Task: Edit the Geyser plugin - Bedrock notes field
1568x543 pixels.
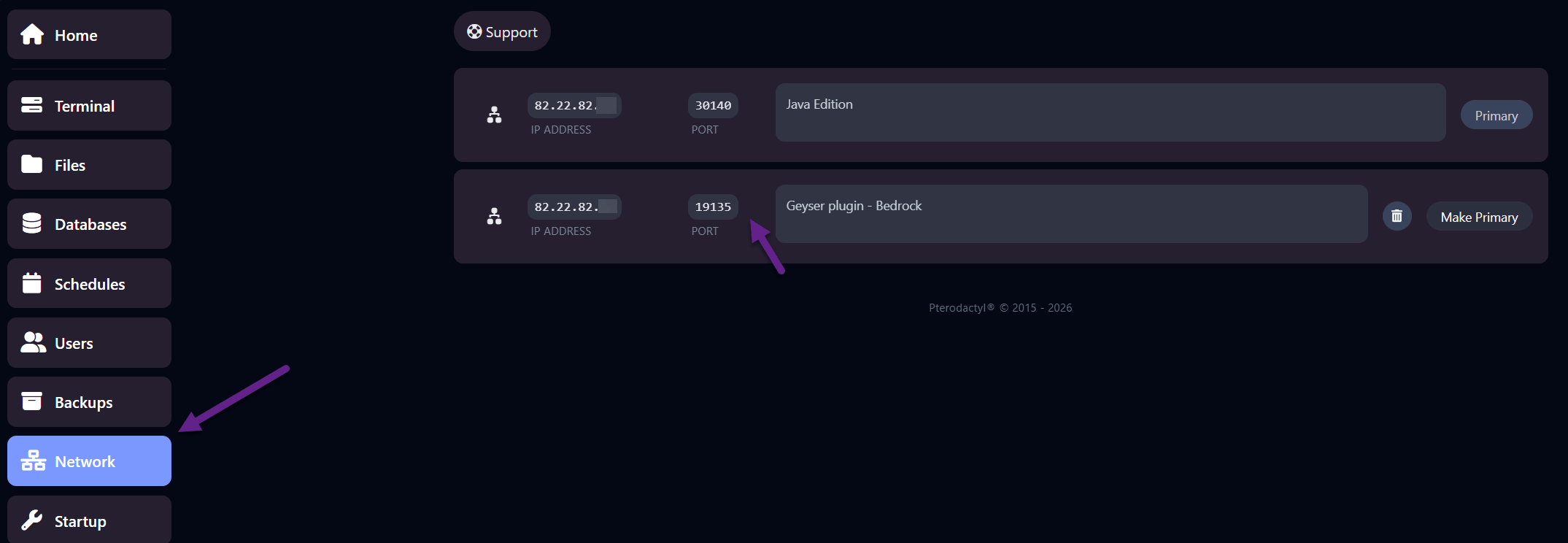Action: pyautogui.click(x=1071, y=214)
